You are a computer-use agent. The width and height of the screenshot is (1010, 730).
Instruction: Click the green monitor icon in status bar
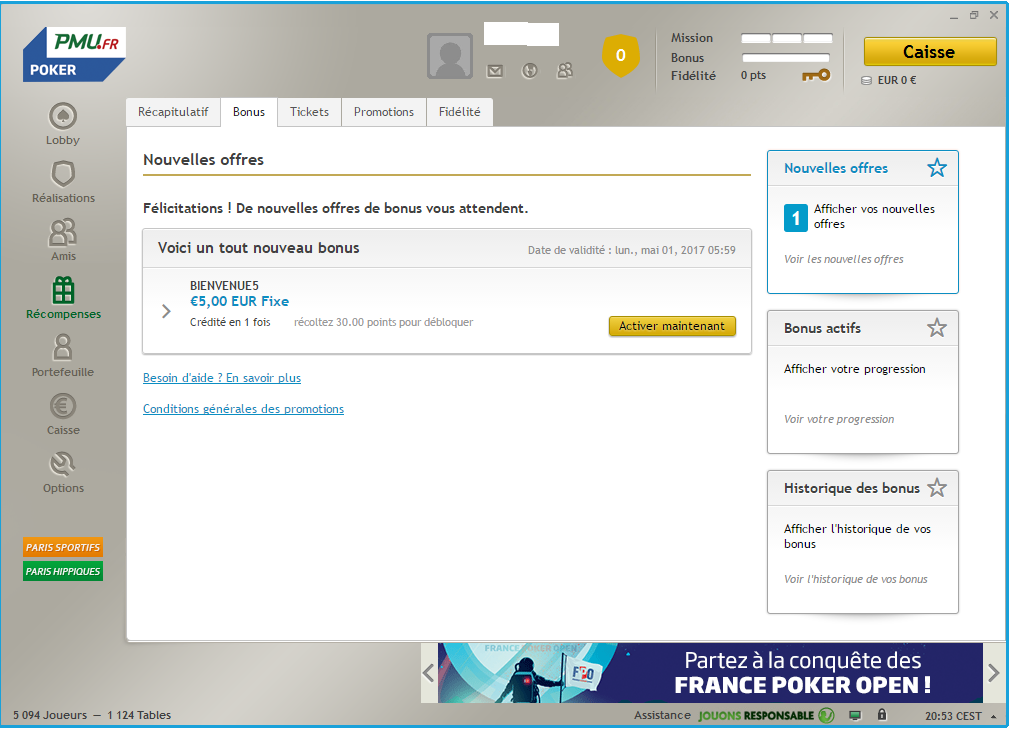(855, 715)
